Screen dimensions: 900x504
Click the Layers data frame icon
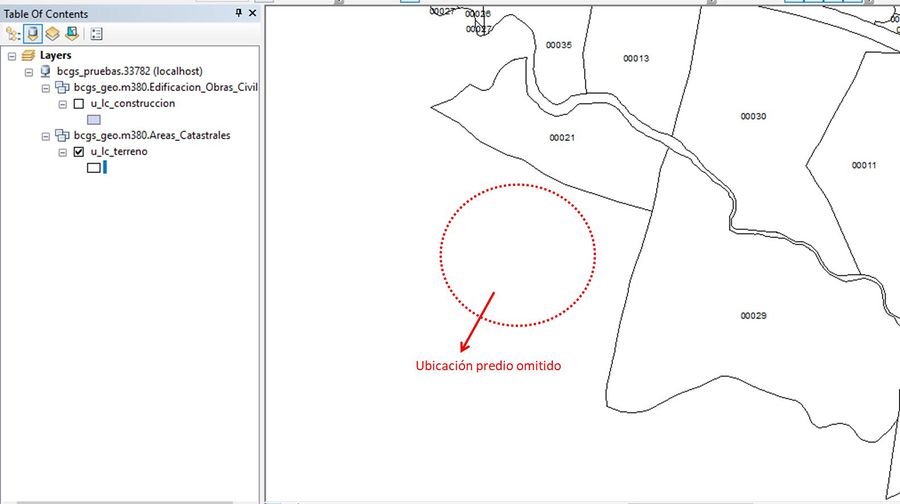pyautogui.click(x=28, y=55)
